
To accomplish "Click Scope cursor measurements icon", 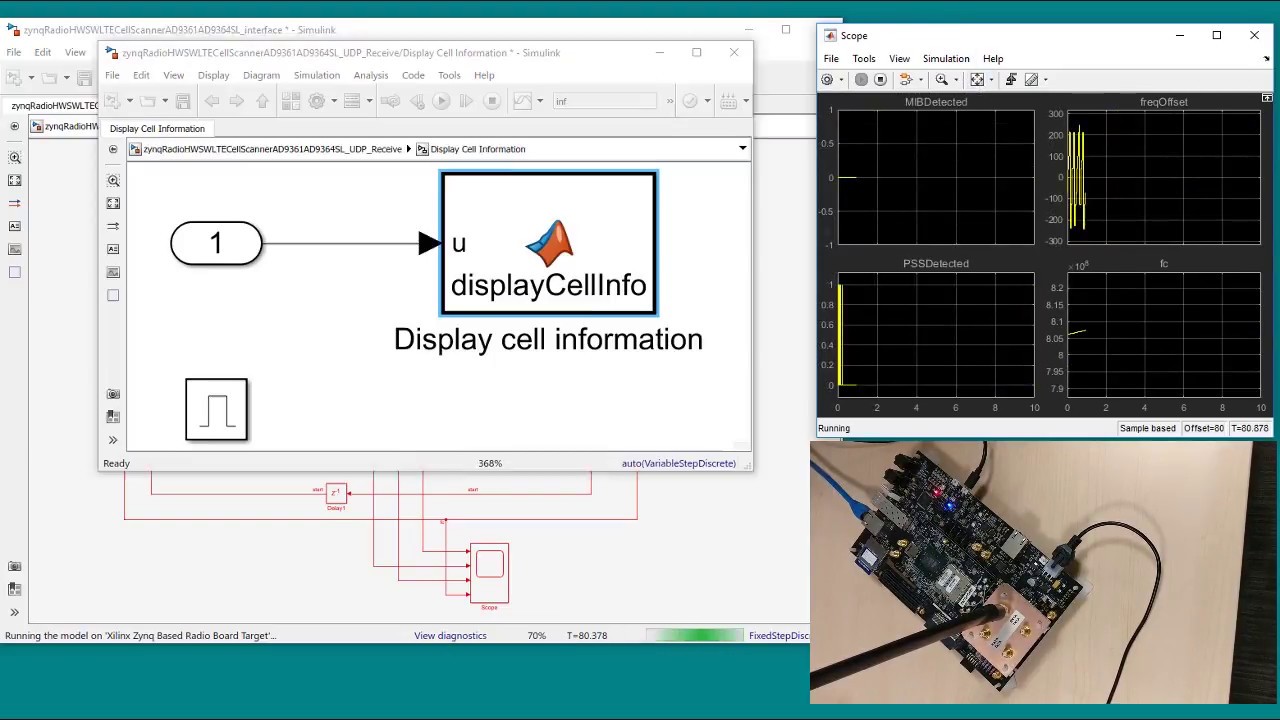I will coord(1032,79).
